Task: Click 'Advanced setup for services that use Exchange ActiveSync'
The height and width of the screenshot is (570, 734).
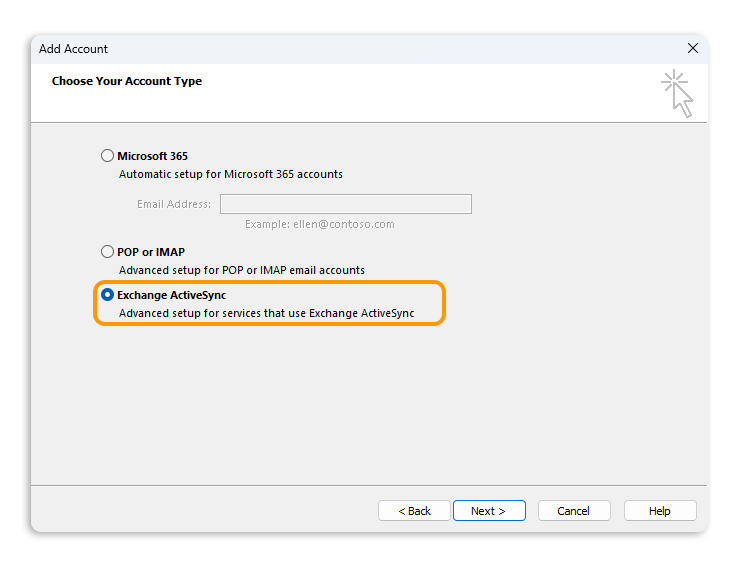Action: tap(266, 313)
